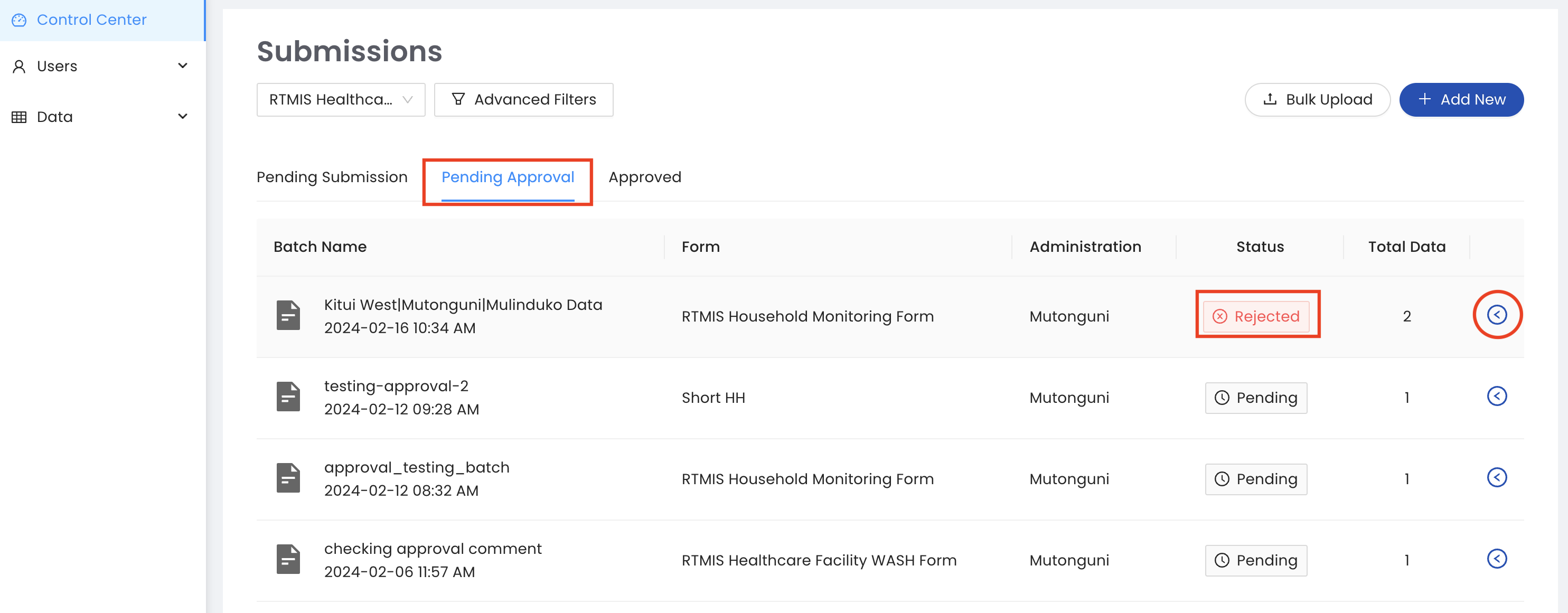The image size is (1568, 613).
Task: Expand approval_testing_batch row arrow icon
Action: (x=1496, y=478)
